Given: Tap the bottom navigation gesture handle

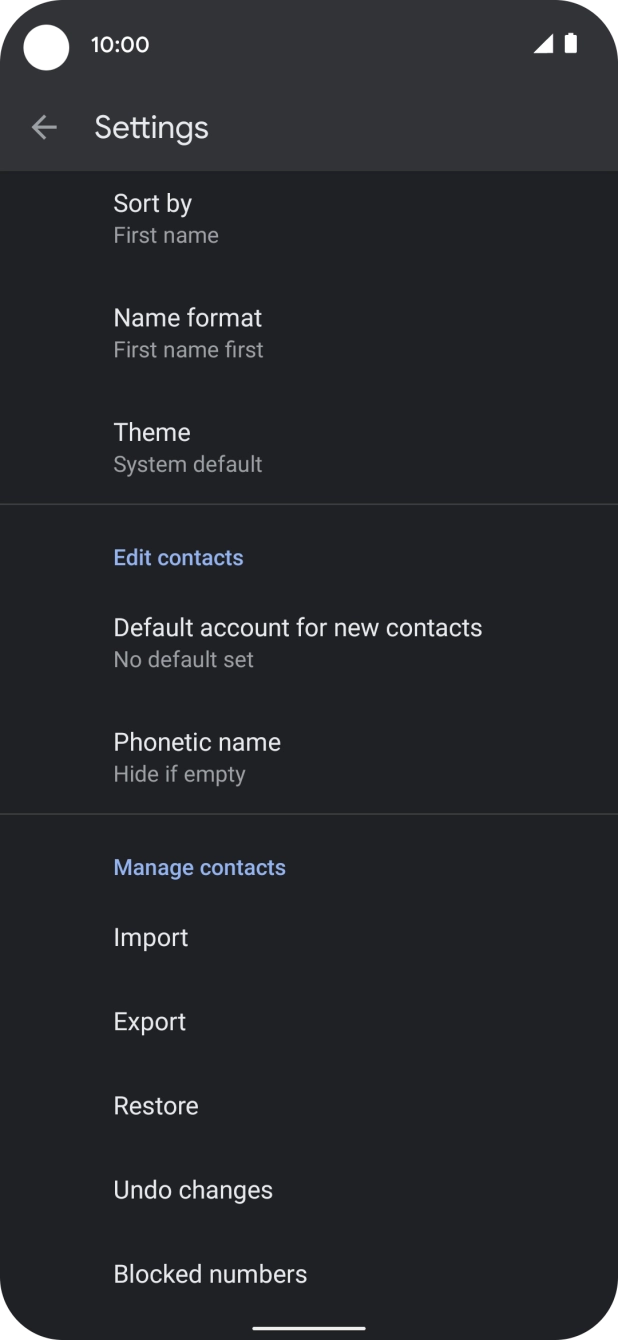Looking at the screenshot, I should click(x=309, y=1328).
